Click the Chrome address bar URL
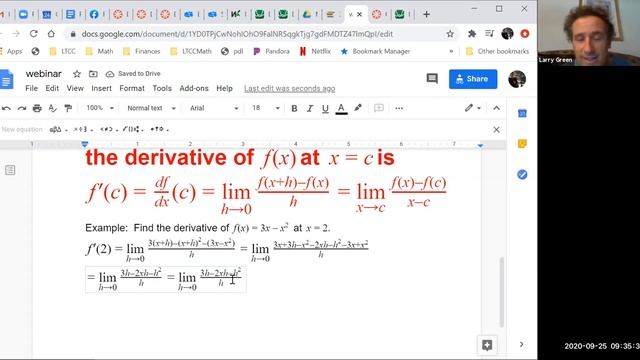The image size is (640, 360). 237,34
